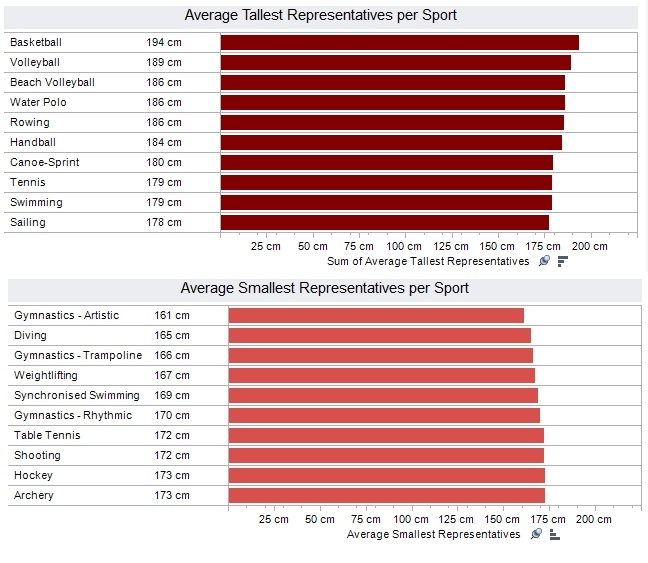Click the Average Tallest Representatives per Sport title
The height and width of the screenshot is (563, 648).
tap(322, 15)
